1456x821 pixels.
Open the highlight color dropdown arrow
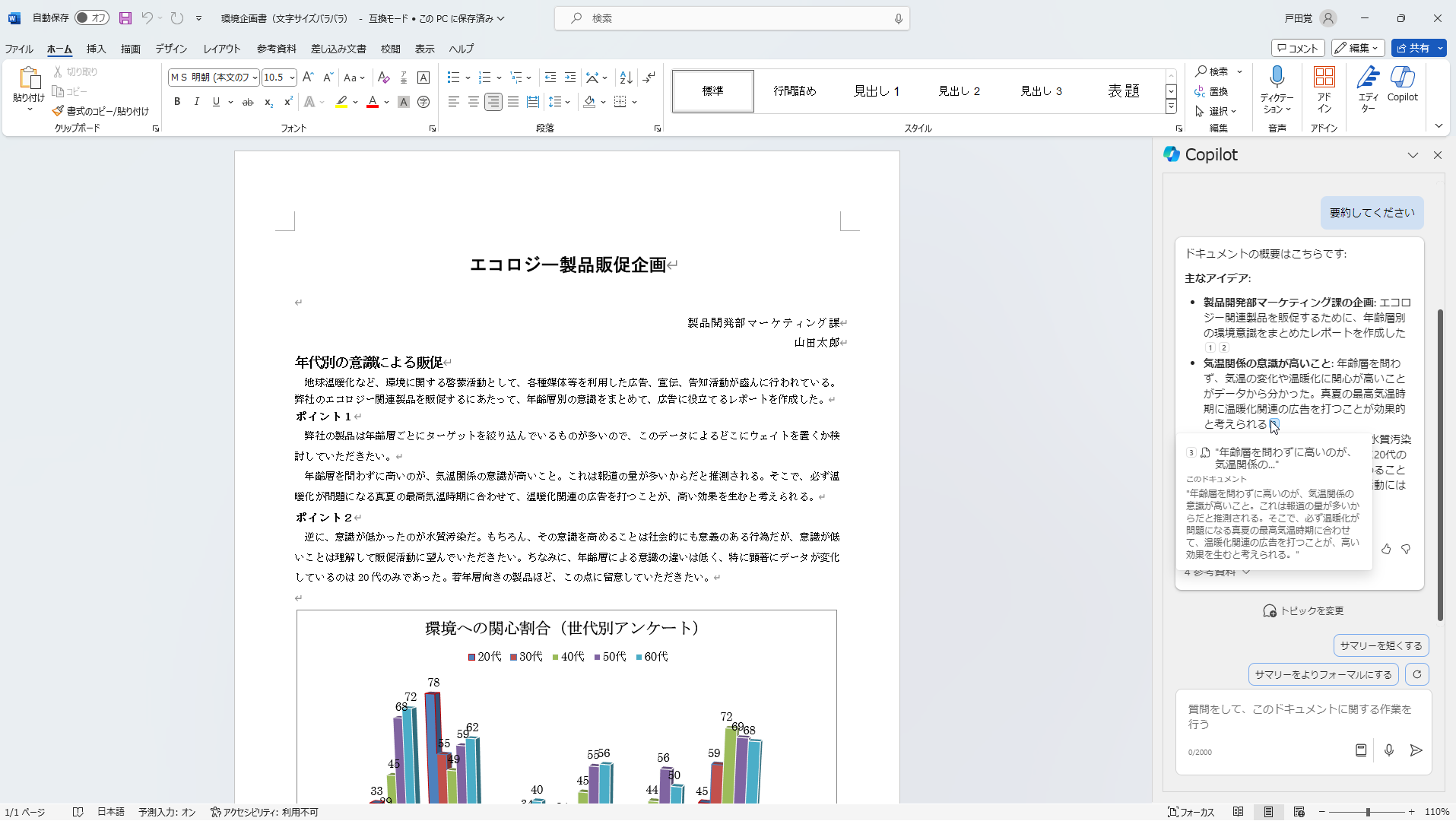click(x=355, y=102)
